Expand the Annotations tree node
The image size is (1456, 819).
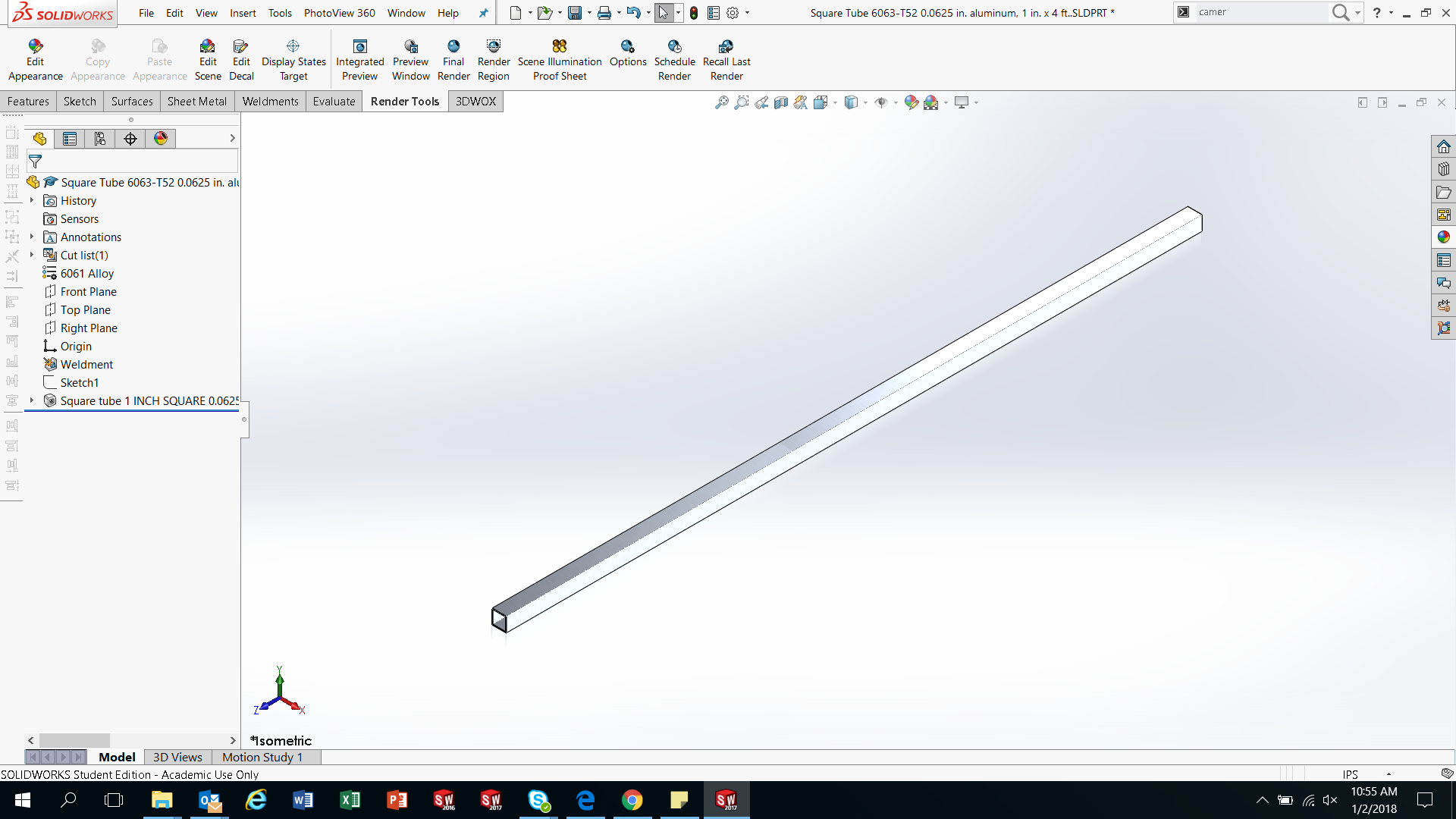click(31, 237)
